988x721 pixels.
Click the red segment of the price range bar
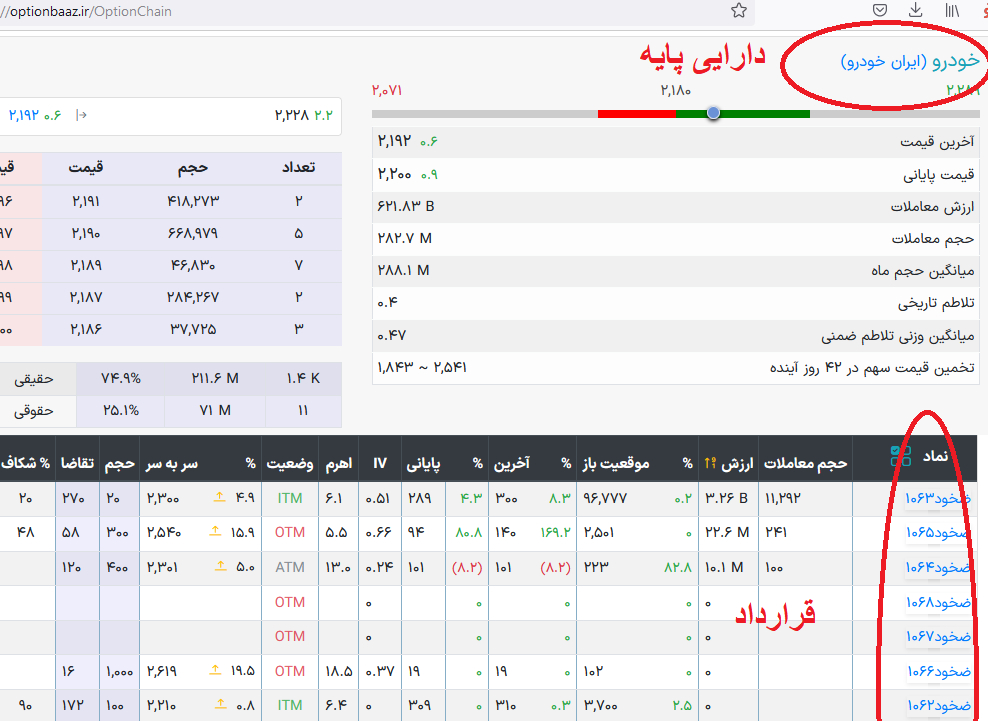point(636,114)
